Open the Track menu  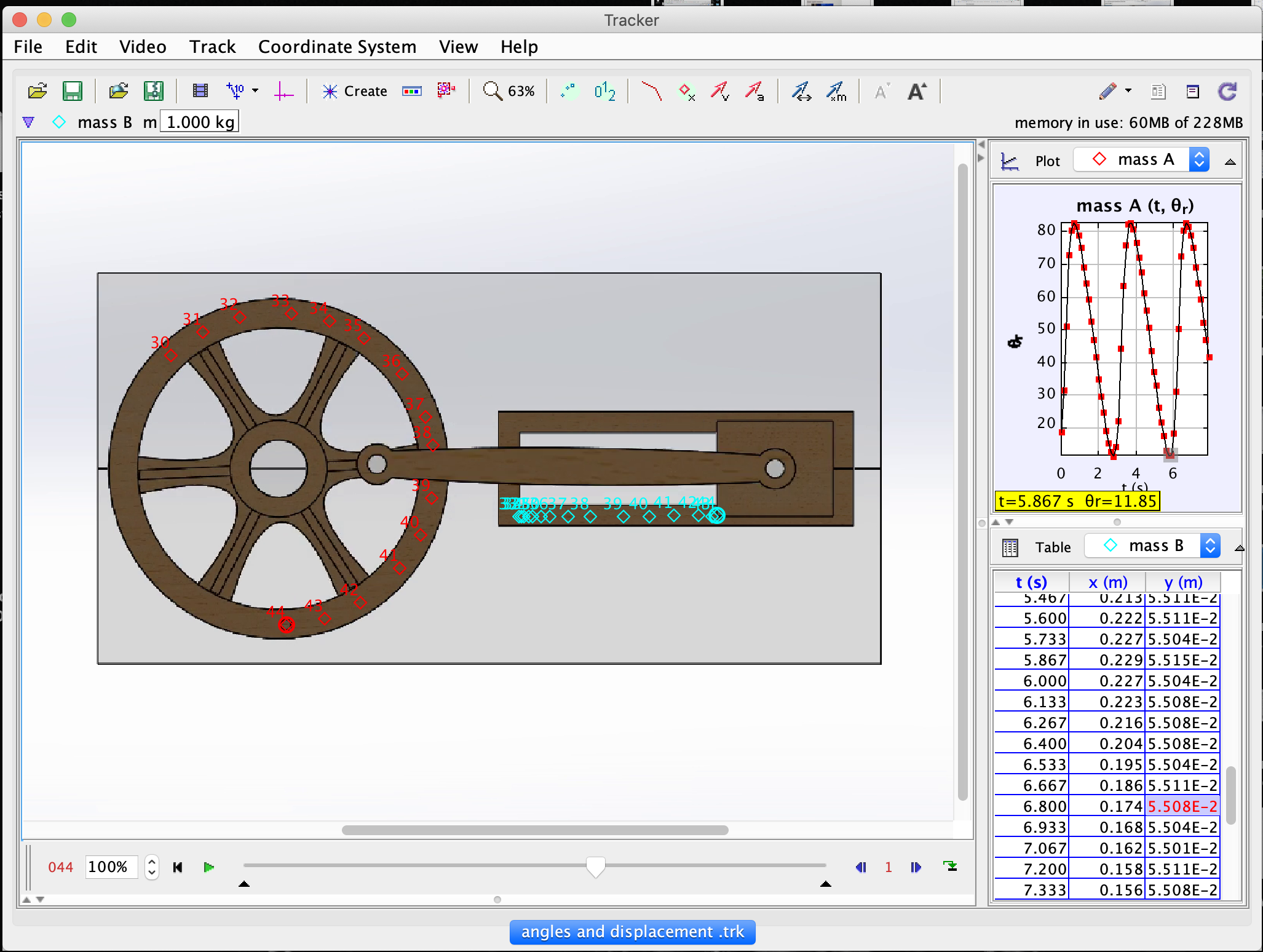coord(212,47)
